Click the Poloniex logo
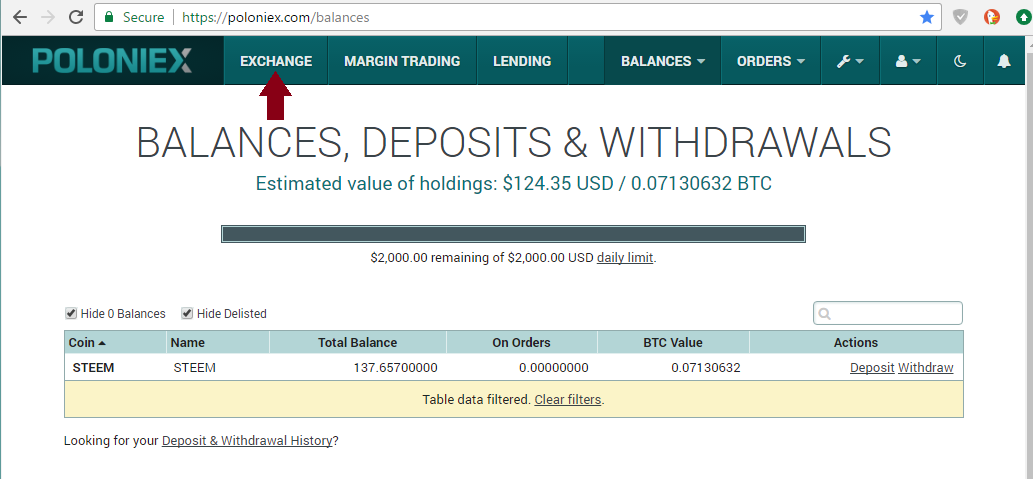This screenshot has width=1033, height=479. 113,61
